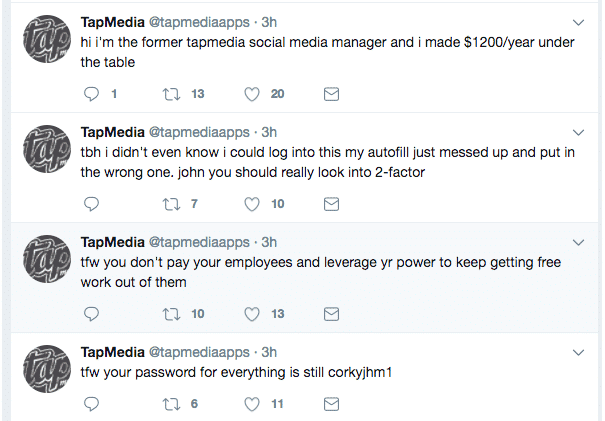Retweet the former social media manager tweet
The height and width of the screenshot is (421, 605).
(171, 94)
